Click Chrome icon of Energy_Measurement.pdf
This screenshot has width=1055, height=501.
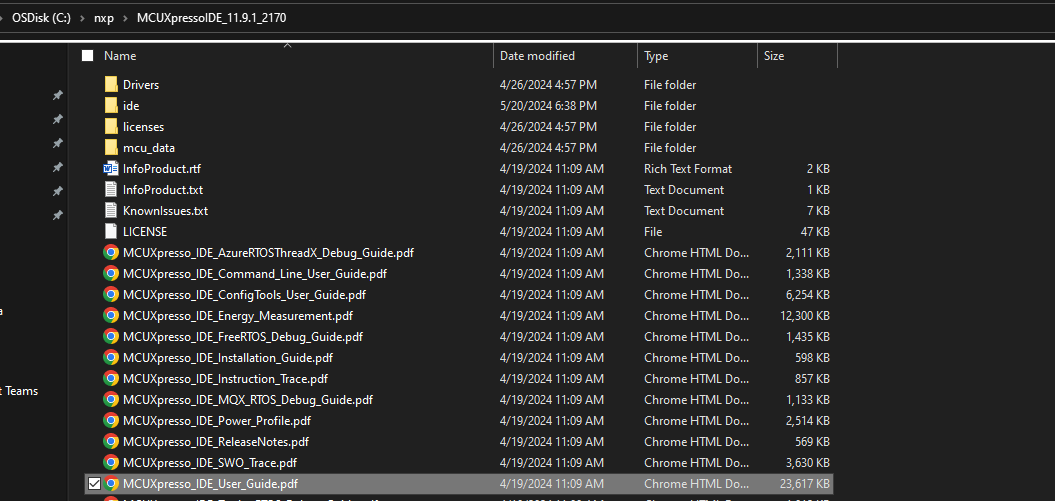111,316
